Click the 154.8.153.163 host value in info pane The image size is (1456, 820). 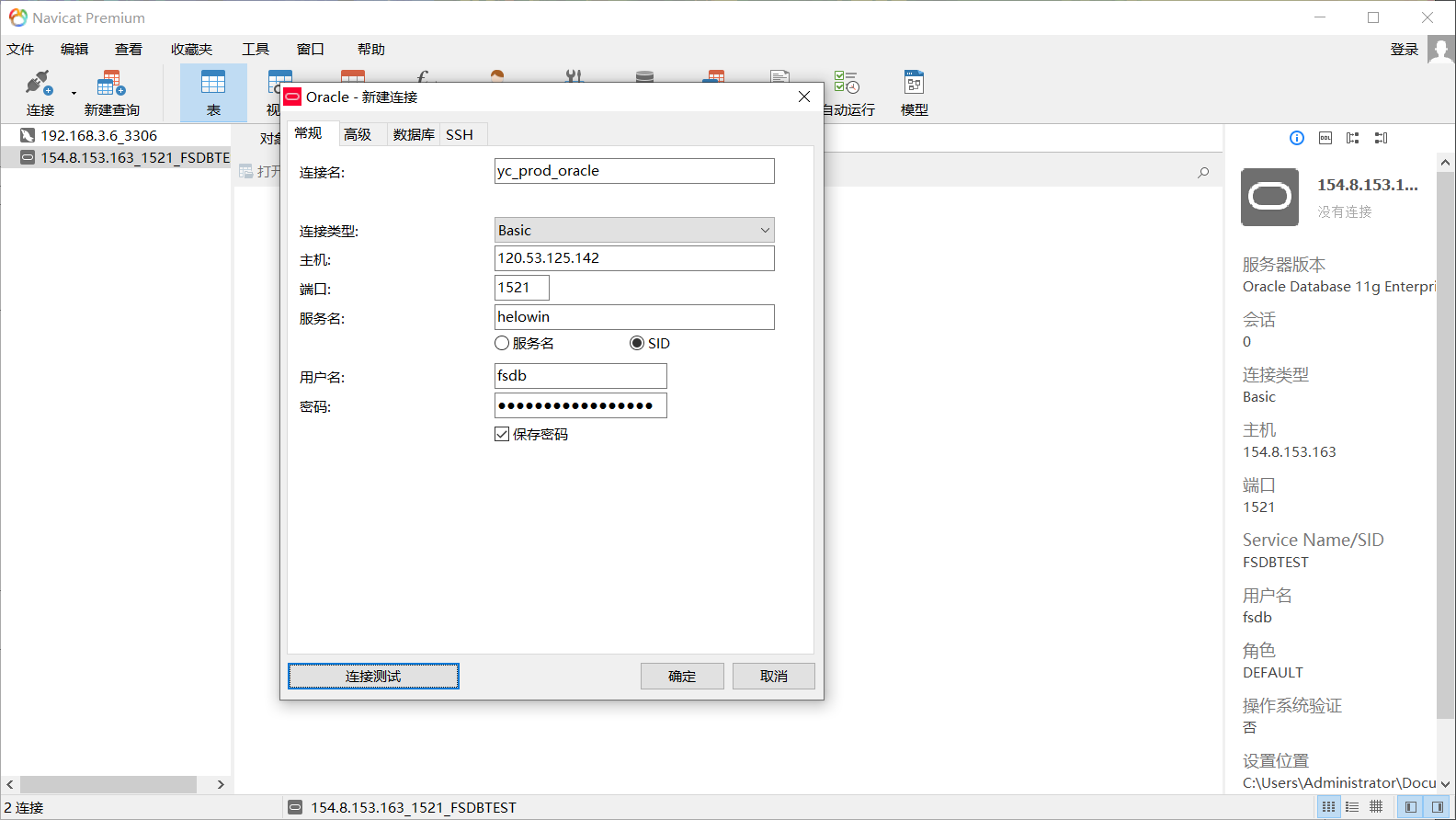click(x=1290, y=451)
